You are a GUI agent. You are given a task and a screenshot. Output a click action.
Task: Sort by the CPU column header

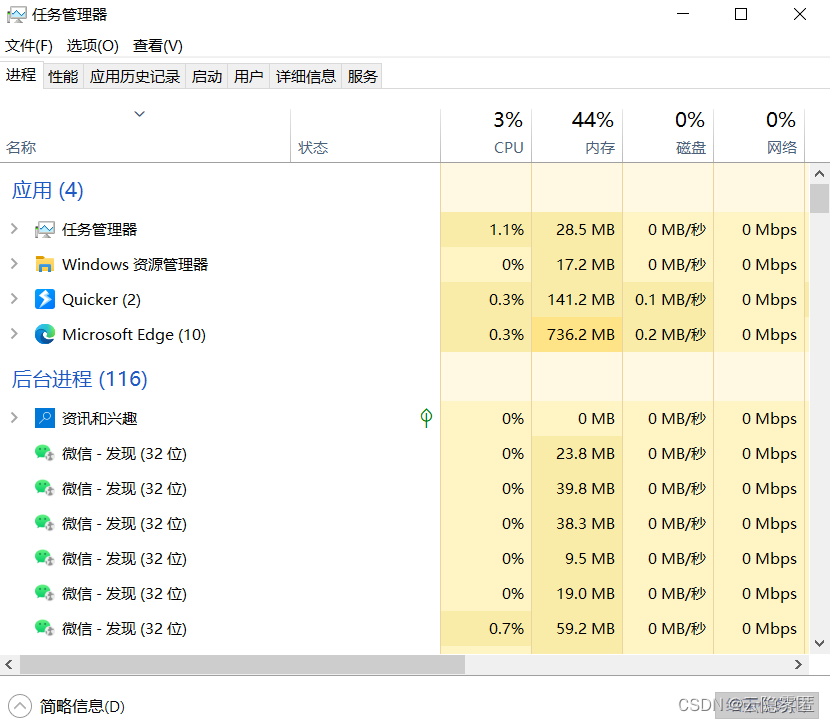(x=486, y=135)
